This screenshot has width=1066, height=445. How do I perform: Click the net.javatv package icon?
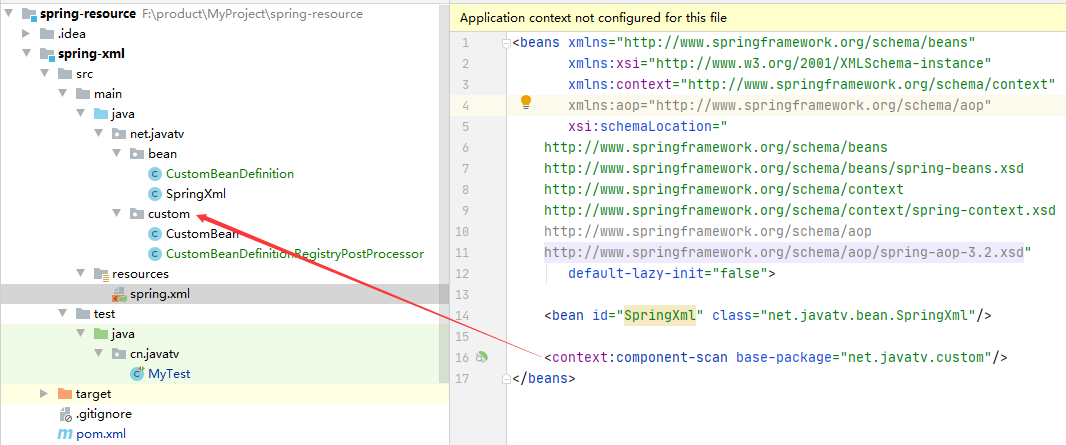coord(118,134)
